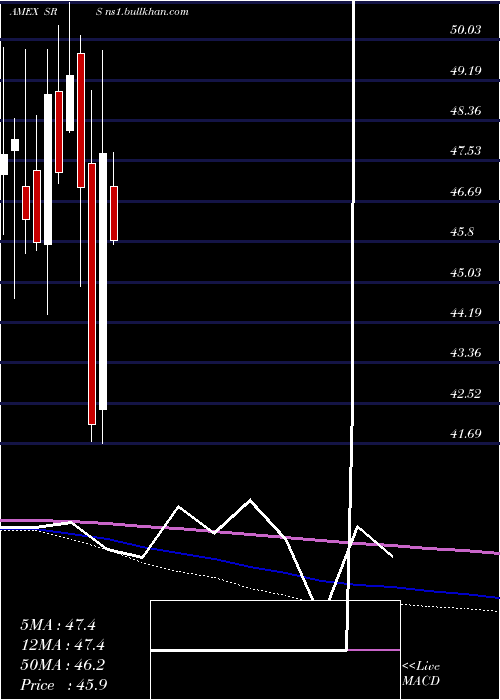Viewport: 500px width, 700px height.
Task: Click the 12MA : 47.4 value
Action: (x=62, y=645)
